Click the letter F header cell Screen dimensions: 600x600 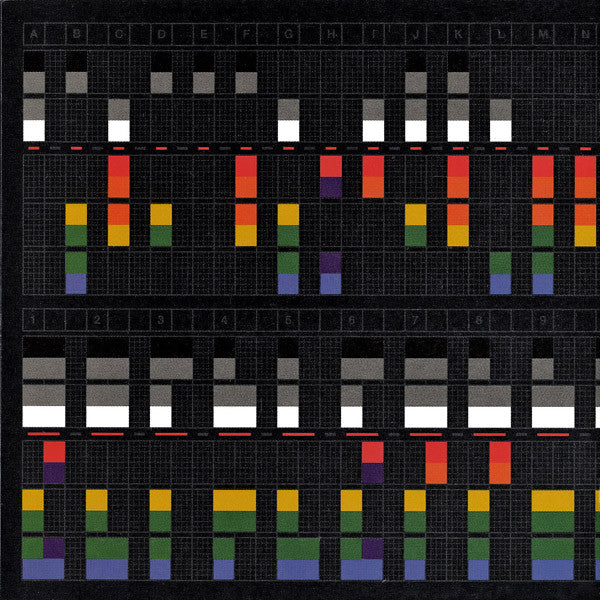246,34
